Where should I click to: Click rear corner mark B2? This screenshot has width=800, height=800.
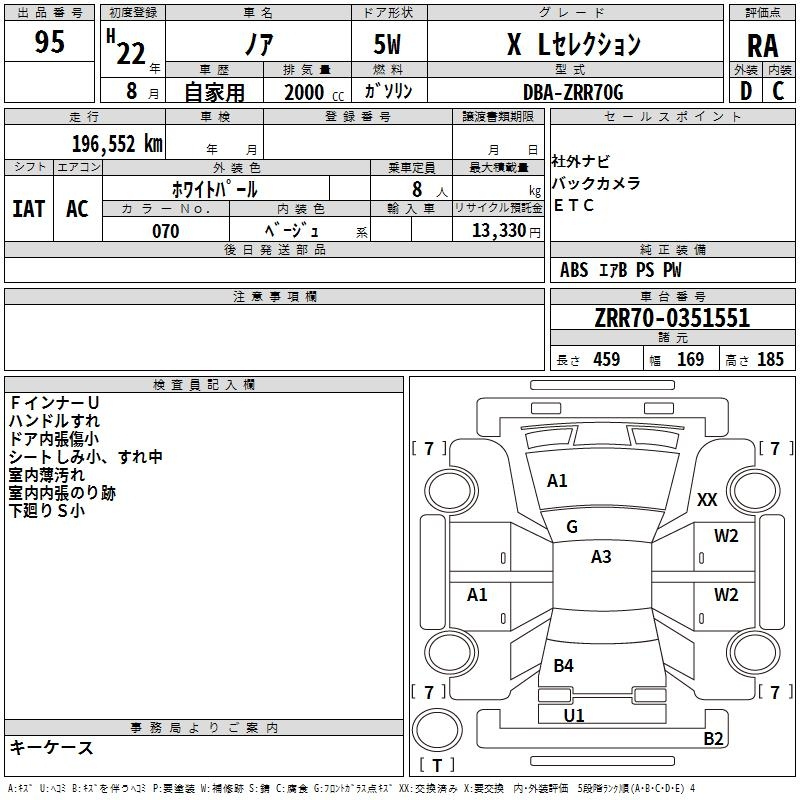coord(713,739)
